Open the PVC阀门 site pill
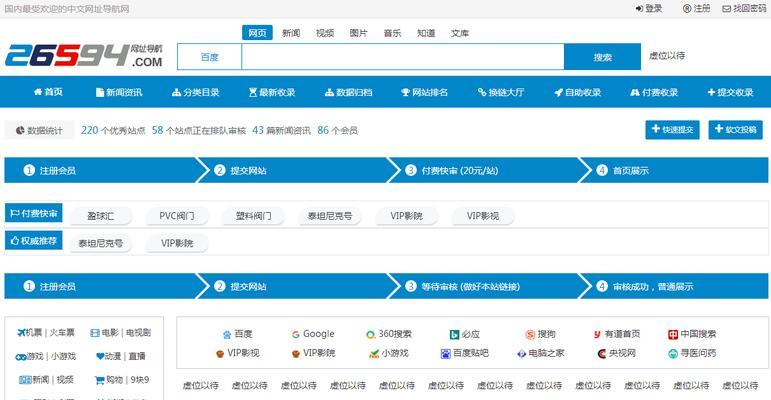This screenshot has width=771, height=400. pos(177,216)
